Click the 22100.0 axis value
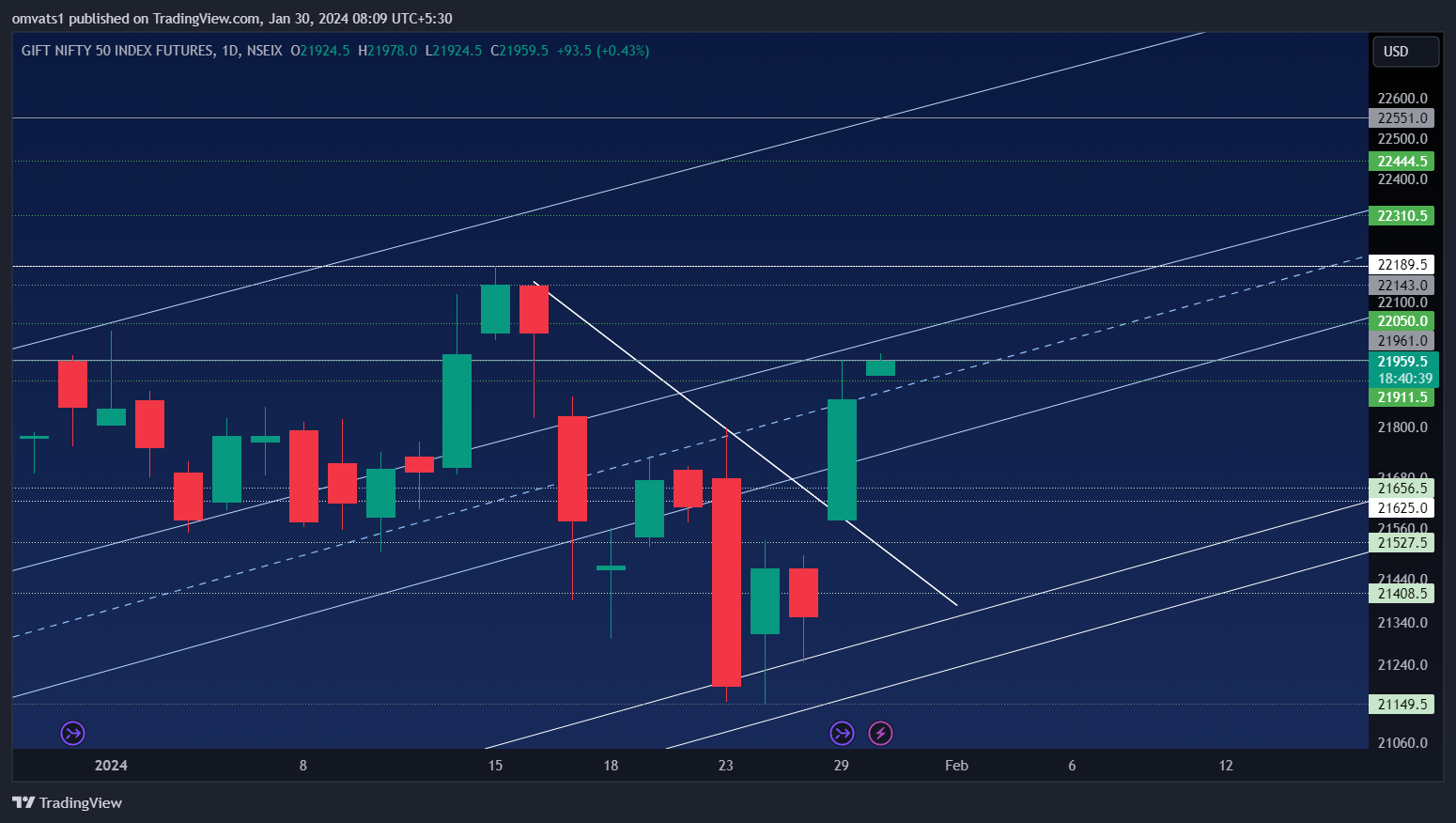The height and width of the screenshot is (823, 1456). pos(1402,303)
